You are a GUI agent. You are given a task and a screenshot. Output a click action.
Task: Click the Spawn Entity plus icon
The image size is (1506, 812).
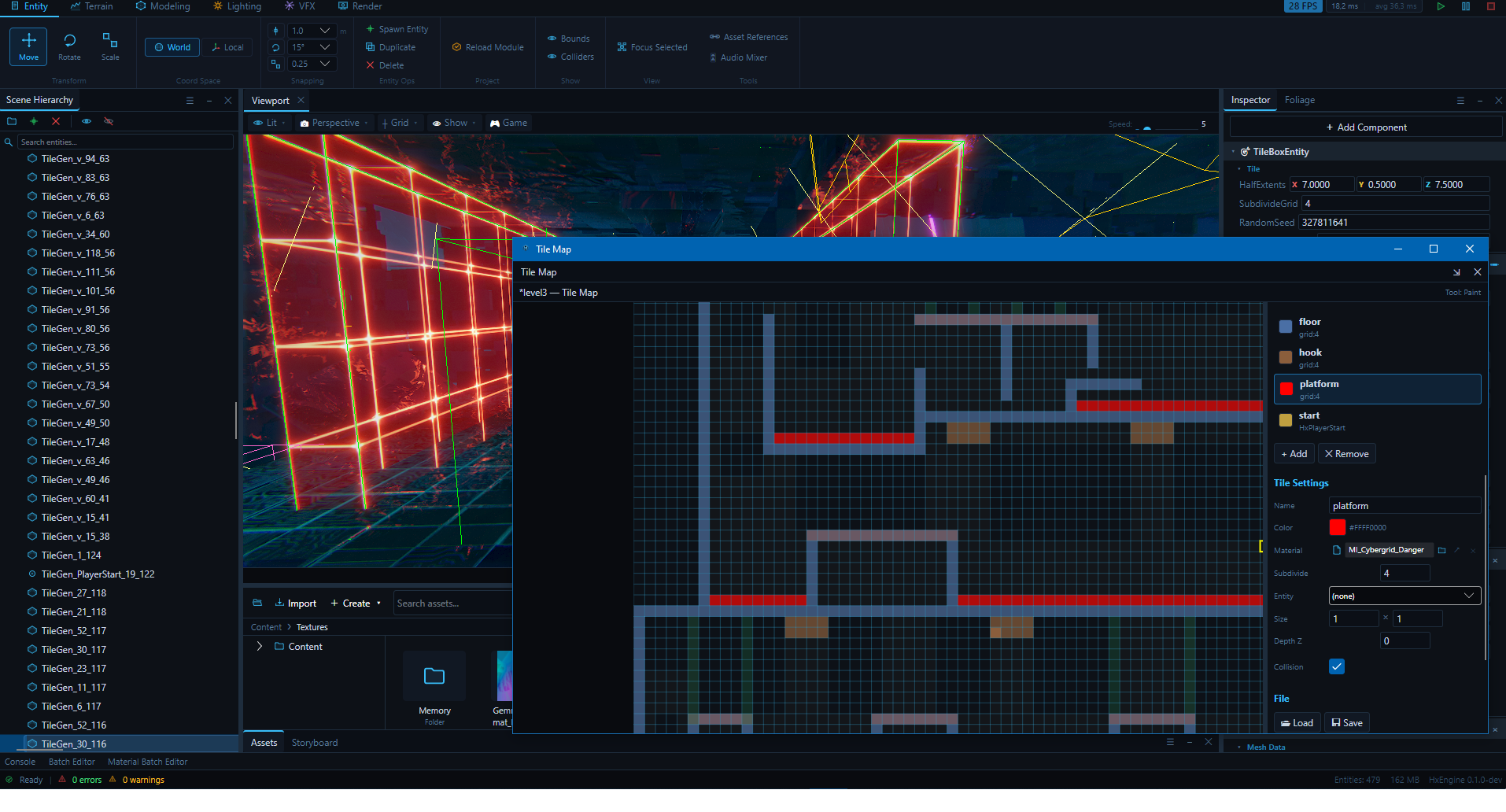[x=371, y=29]
